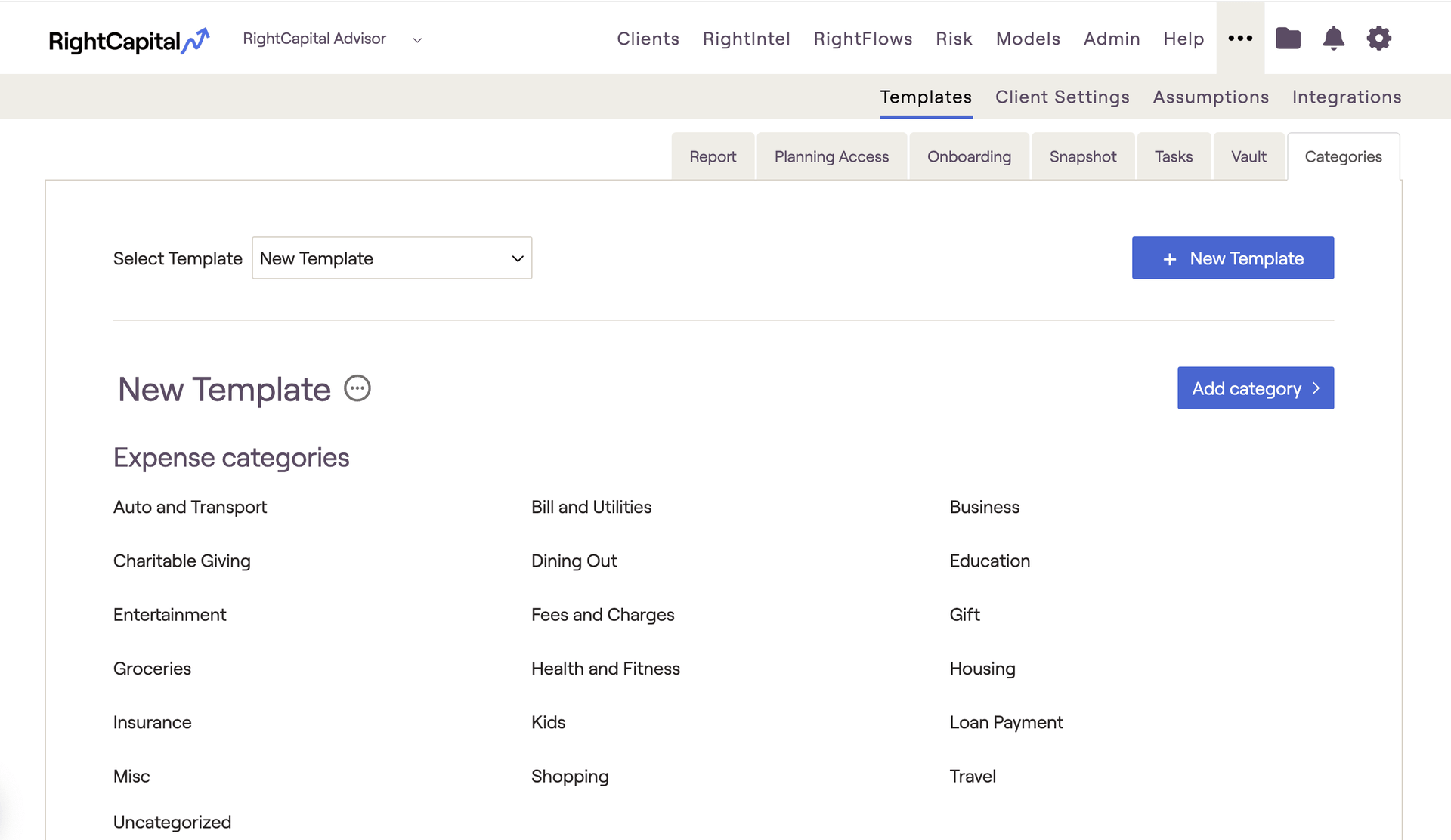Image resolution: width=1451 pixels, height=840 pixels.
Task: Open the Vault tab
Action: 1248,156
